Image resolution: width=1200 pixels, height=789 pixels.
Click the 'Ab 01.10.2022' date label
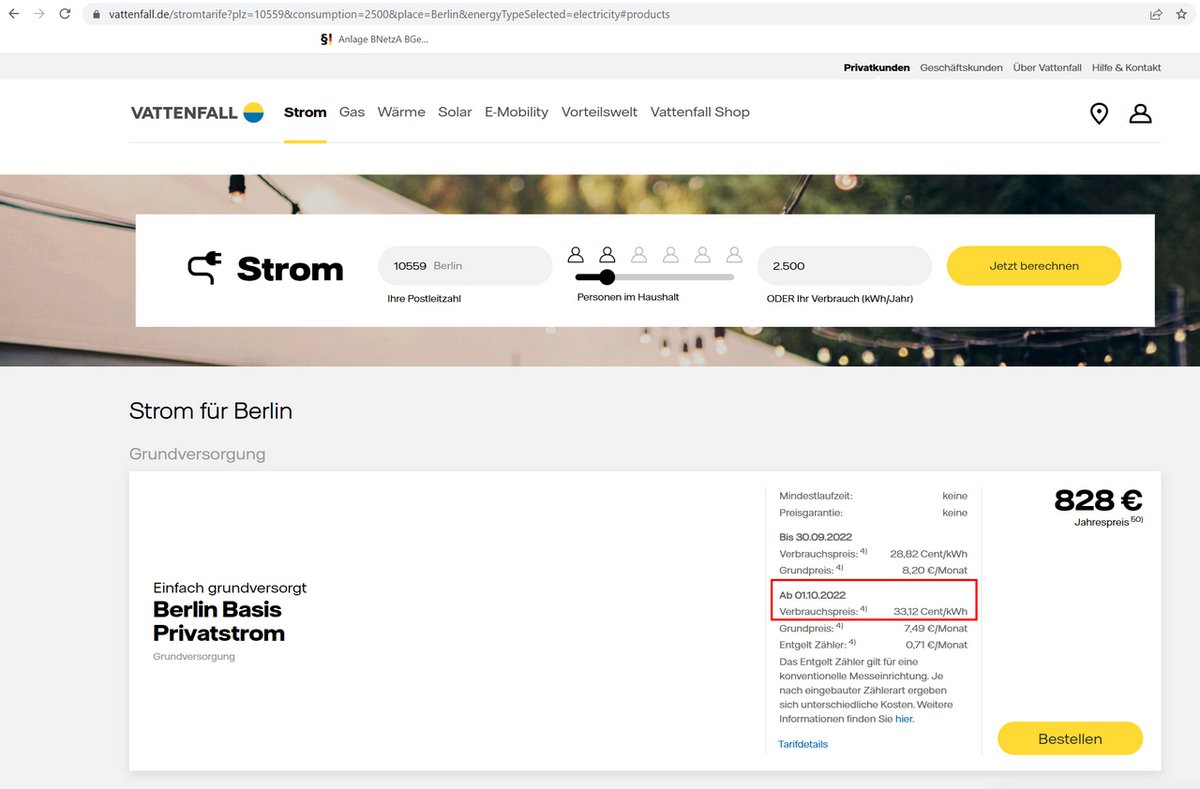[x=812, y=596]
